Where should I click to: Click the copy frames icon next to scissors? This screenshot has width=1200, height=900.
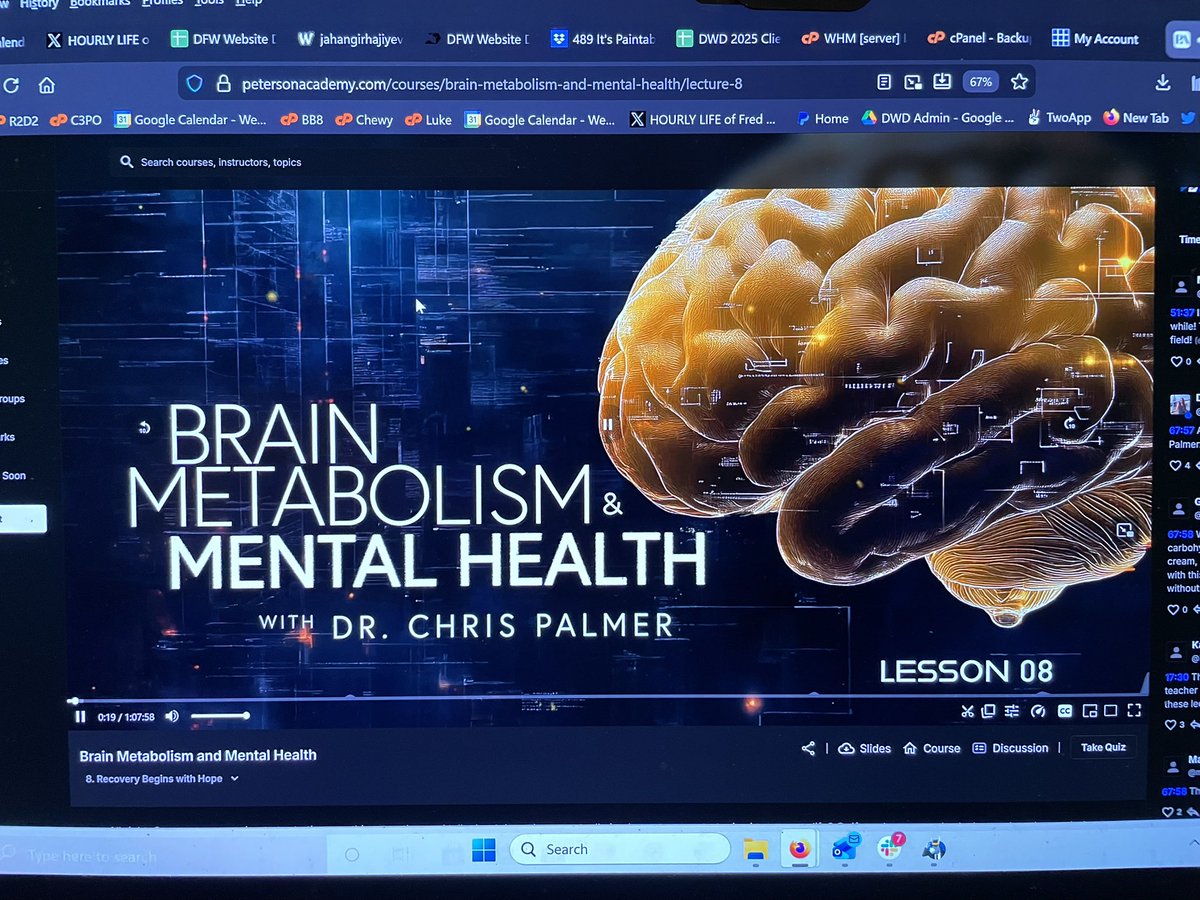point(988,712)
